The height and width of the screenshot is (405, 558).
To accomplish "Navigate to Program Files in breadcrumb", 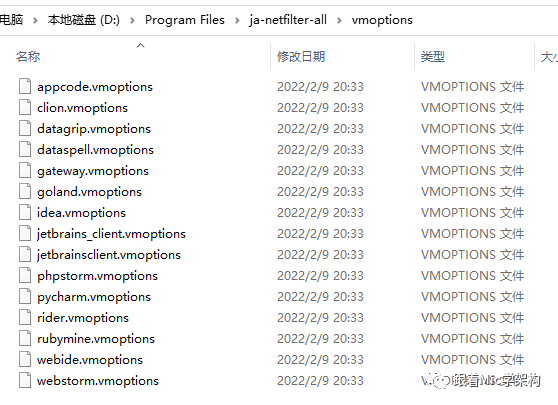I will click(185, 20).
